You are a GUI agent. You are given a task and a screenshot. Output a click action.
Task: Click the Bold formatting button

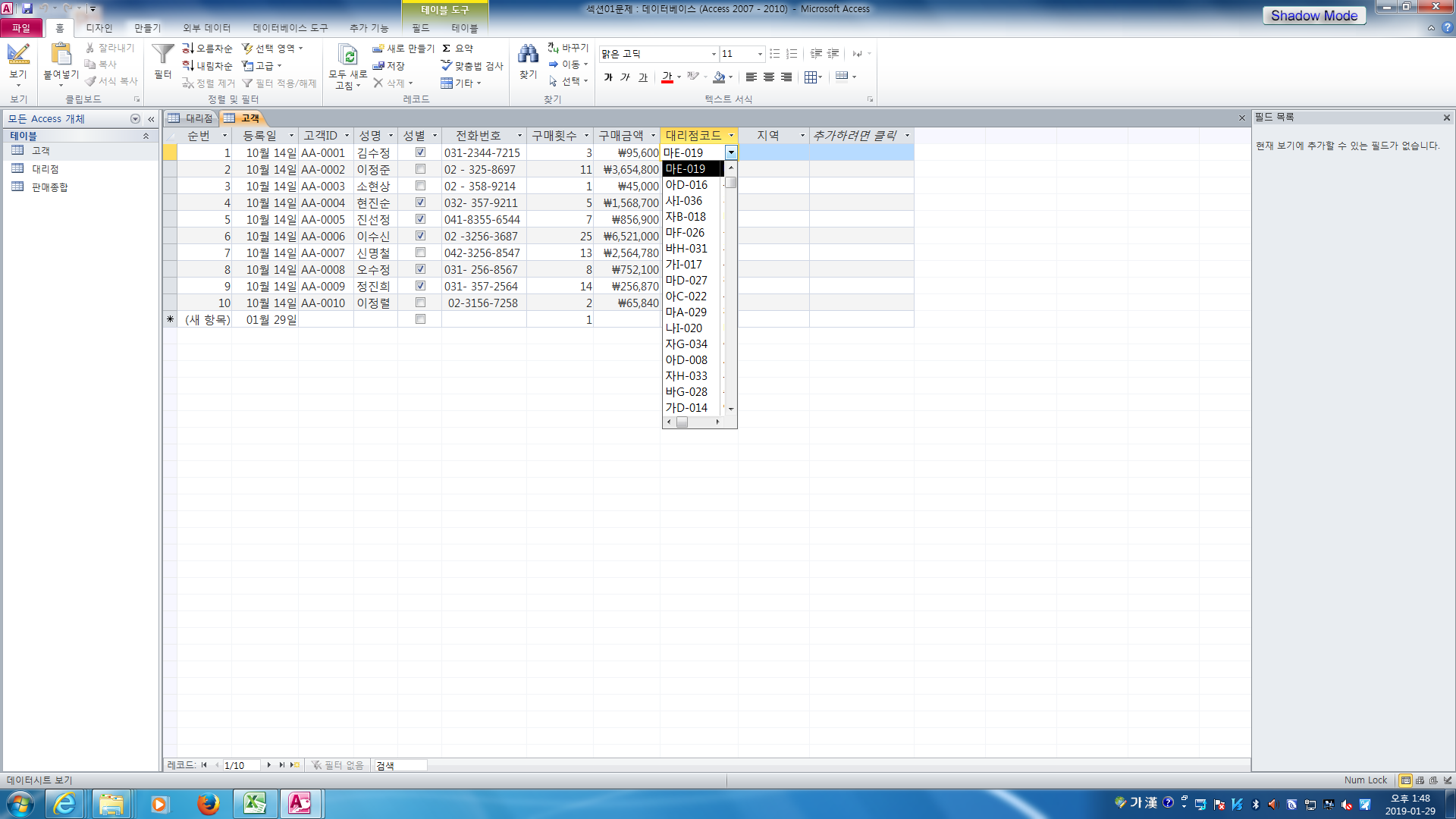coord(608,77)
